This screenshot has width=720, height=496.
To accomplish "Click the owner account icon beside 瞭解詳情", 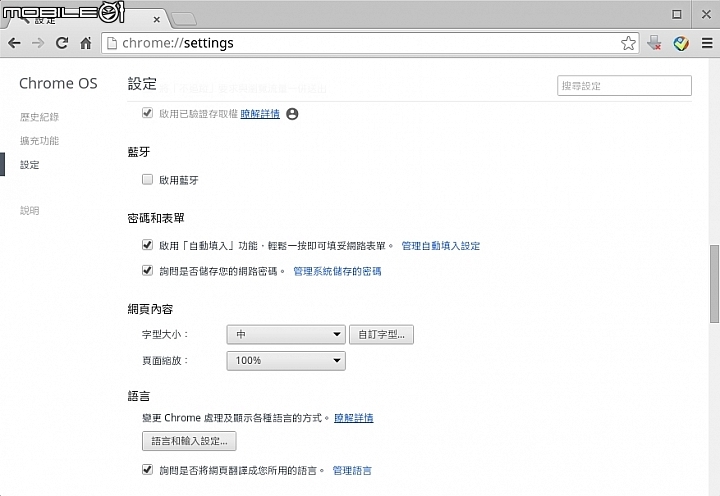I will pos(292,114).
